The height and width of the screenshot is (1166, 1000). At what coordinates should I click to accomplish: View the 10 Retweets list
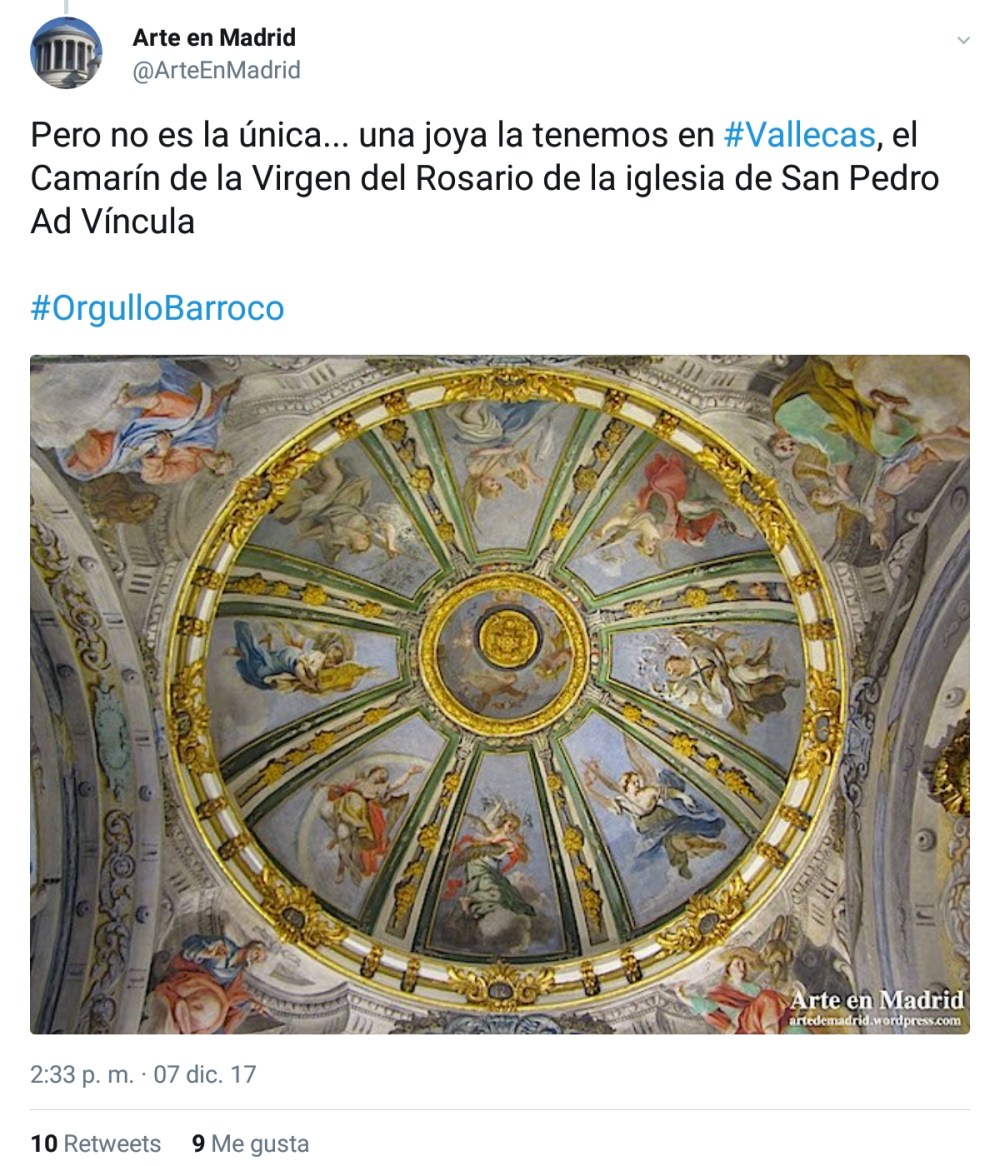pyautogui.click(x=95, y=1143)
